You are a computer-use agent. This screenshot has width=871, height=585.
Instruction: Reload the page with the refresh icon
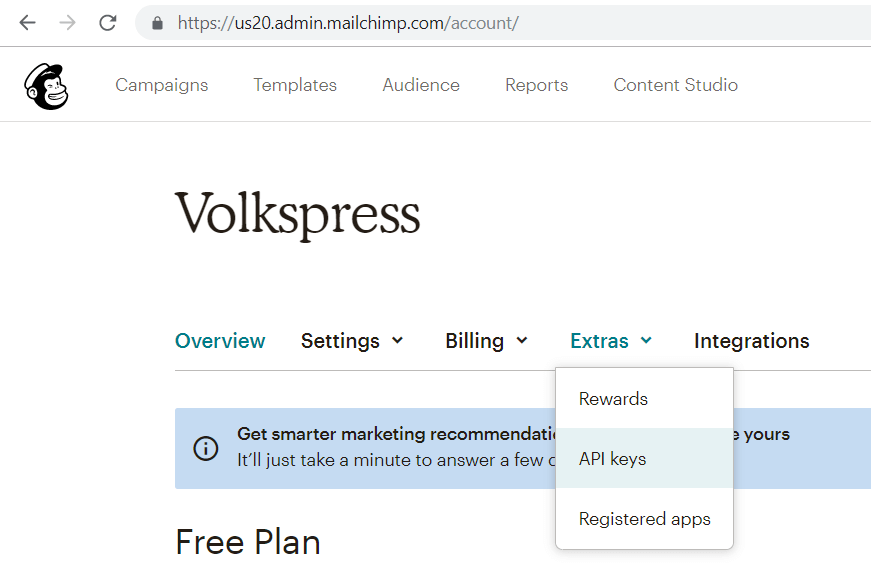tap(107, 22)
